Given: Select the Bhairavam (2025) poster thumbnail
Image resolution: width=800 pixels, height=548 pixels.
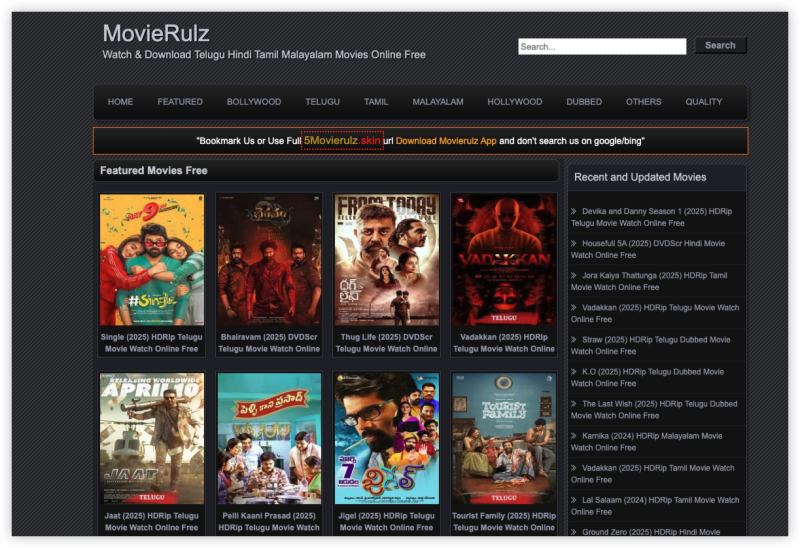Looking at the screenshot, I should pos(269,260).
